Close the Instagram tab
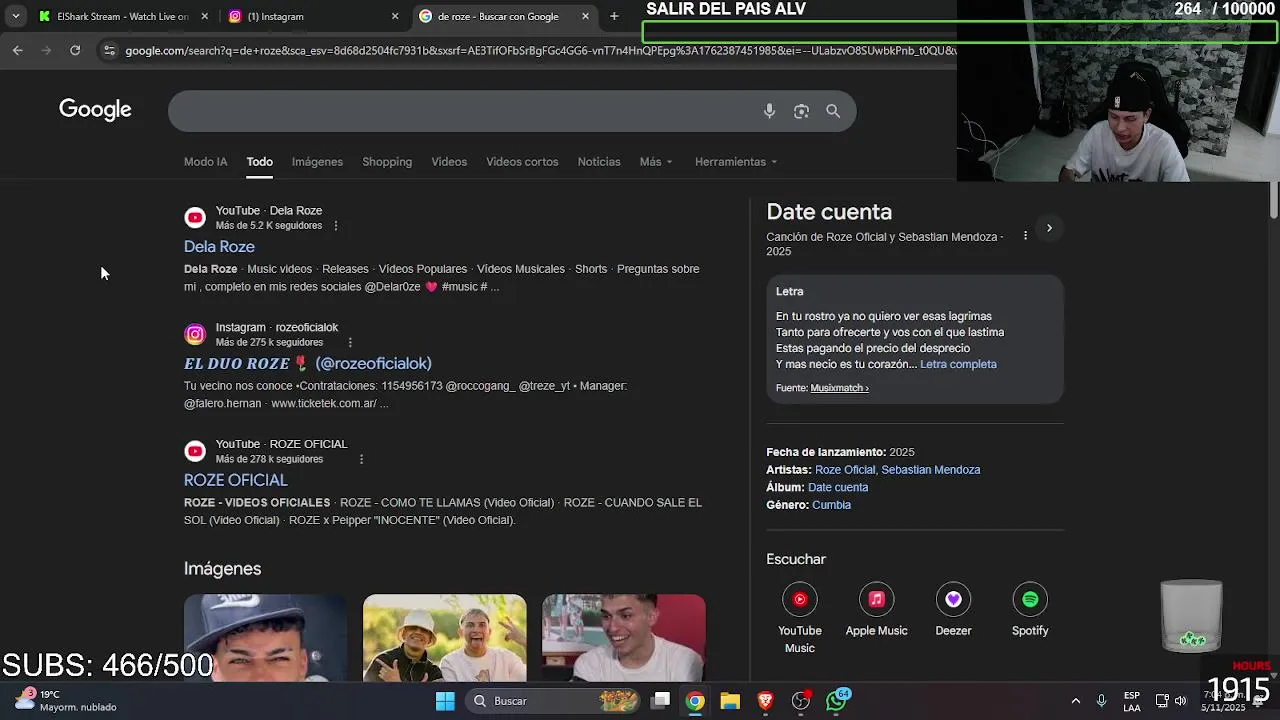Screen dimensions: 1280x720 coord(395,16)
